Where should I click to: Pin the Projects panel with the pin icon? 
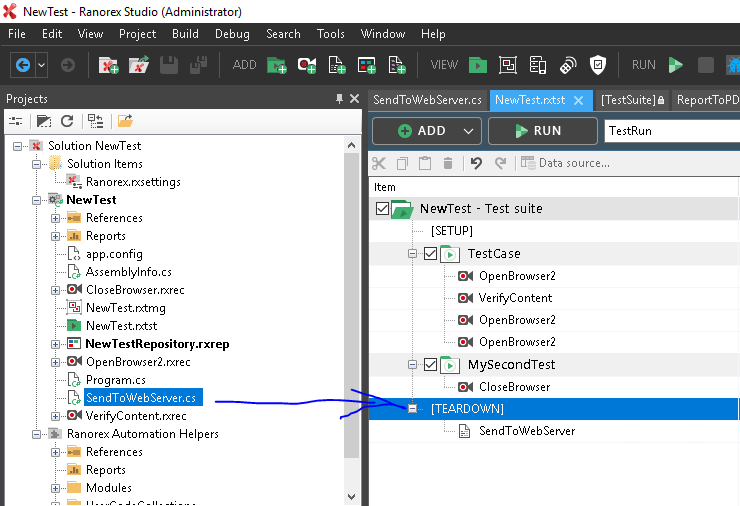339,99
